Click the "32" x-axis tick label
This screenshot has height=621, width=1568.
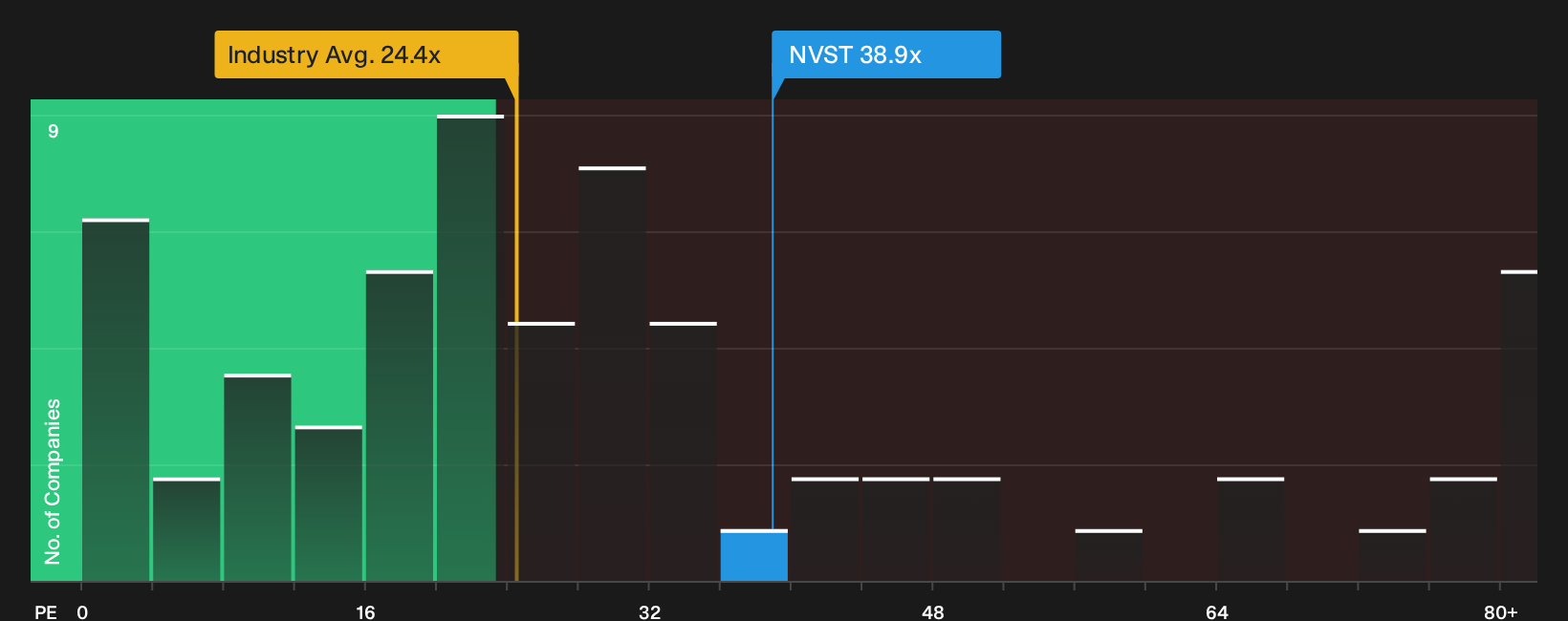(x=649, y=612)
